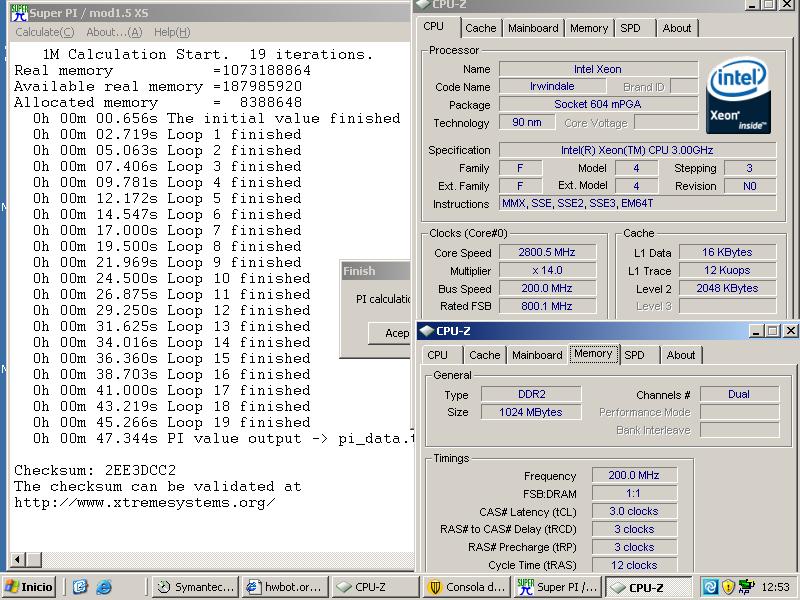This screenshot has height=600, width=800.
Task: Open Help(H) menu in Super PI
Action: pyautogui.click(x=172, y=32)
